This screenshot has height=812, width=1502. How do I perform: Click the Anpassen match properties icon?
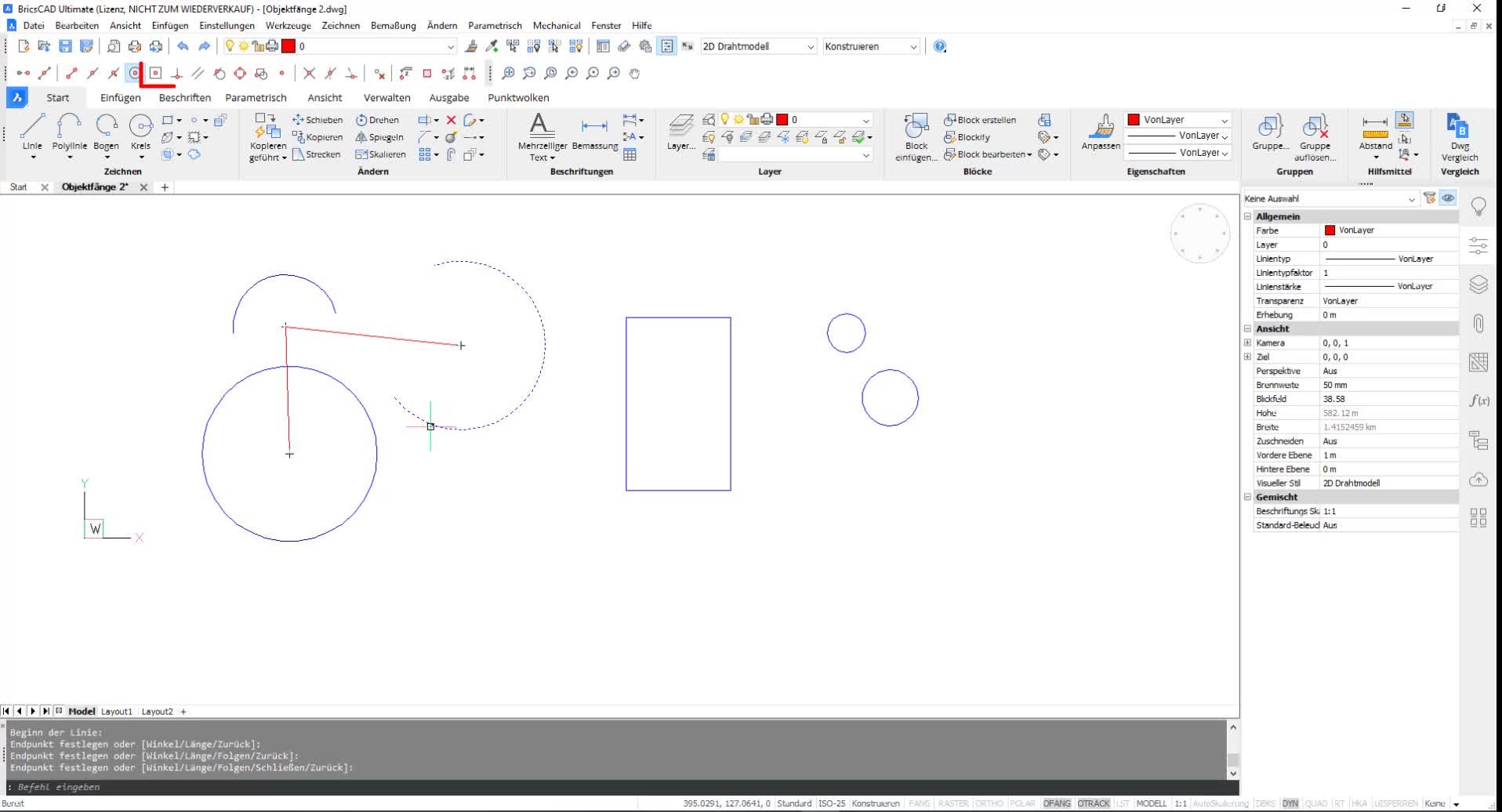(1101, 132)
